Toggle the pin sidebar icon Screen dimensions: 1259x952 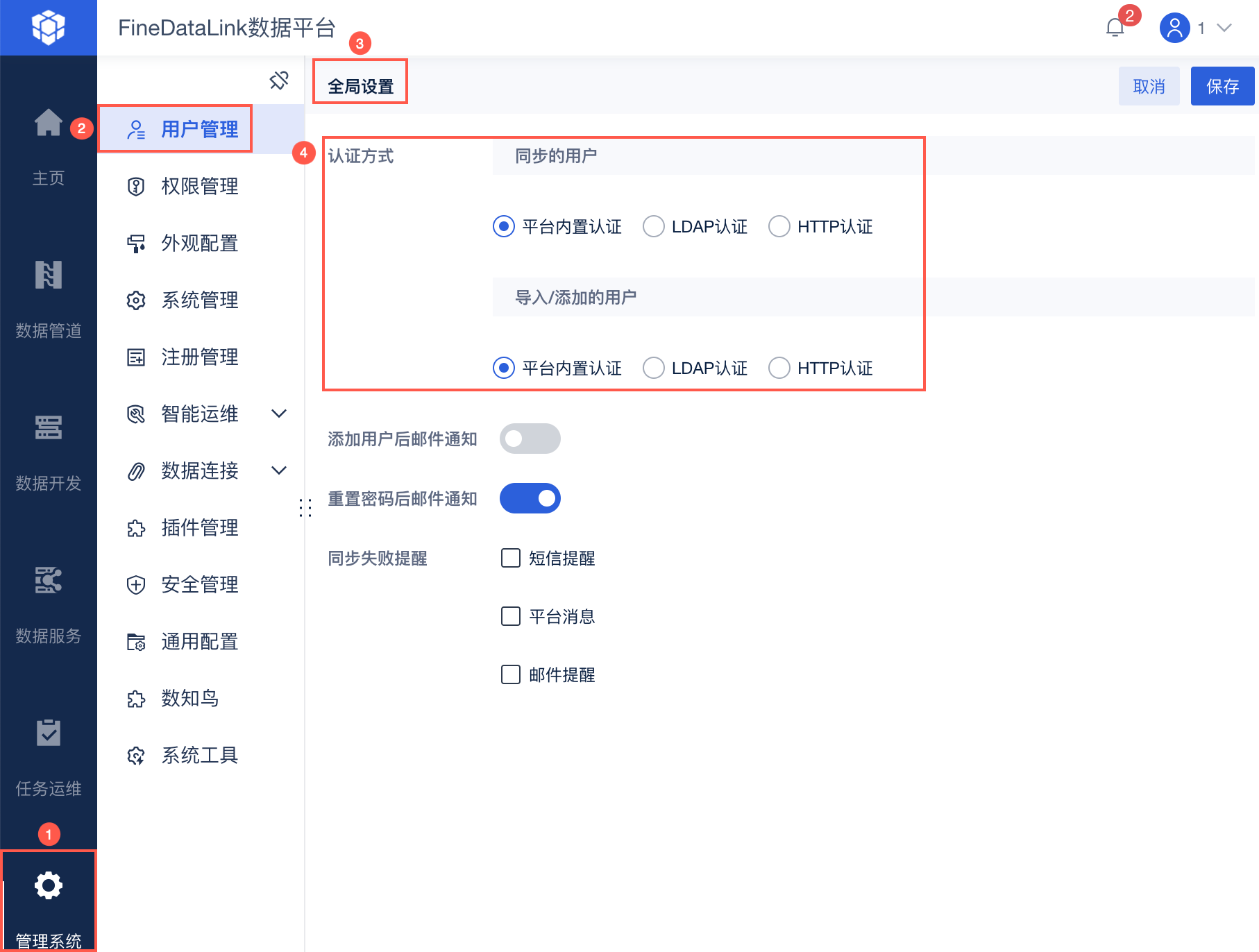click(279, 80)
